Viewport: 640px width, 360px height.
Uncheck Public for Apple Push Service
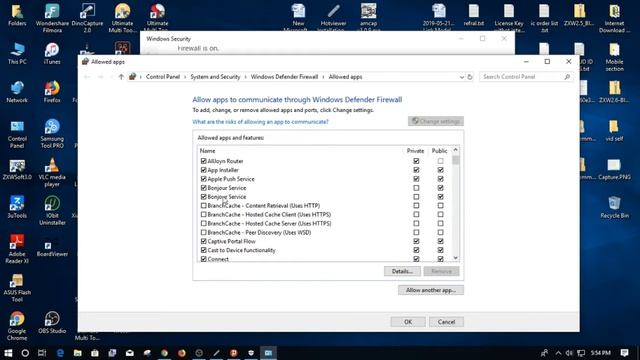440,179
